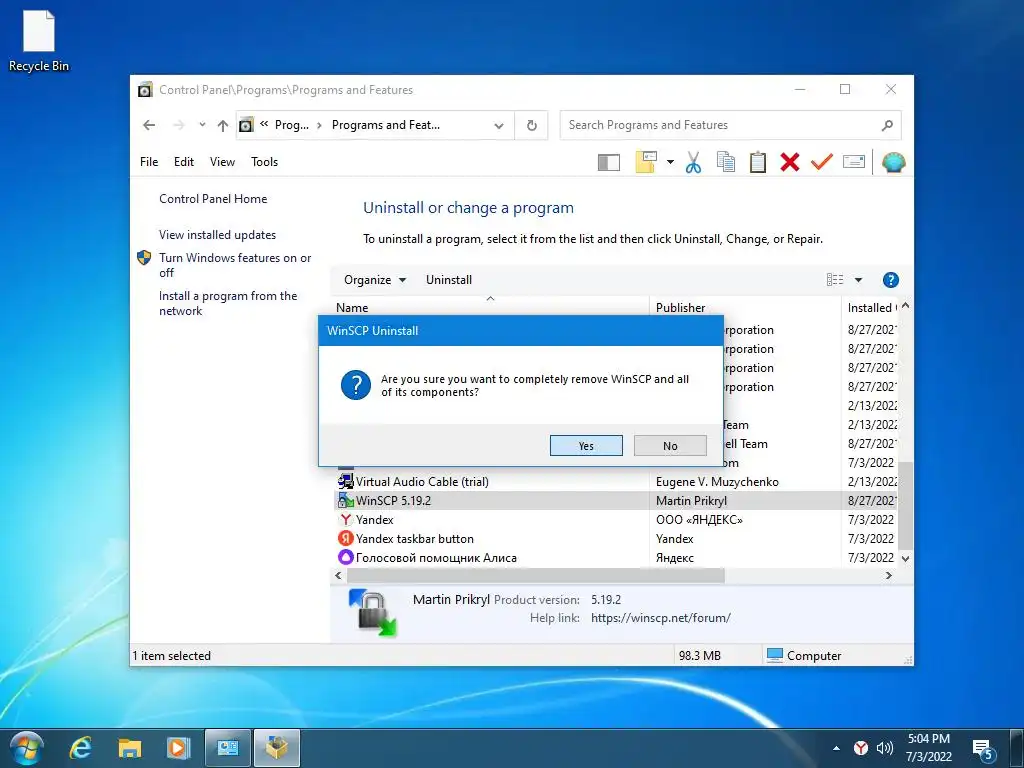Open the View menu
The width and height of the screenshot is (1024, 768).
click(222, 162)
